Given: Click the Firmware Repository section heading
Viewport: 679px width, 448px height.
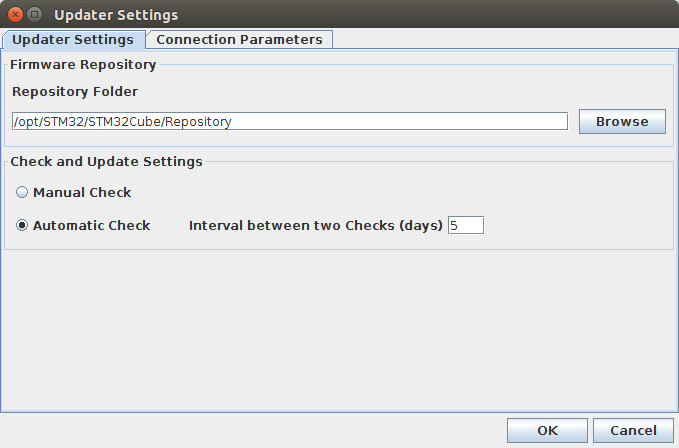Looking at the screenshot, I should tap(83, 65).
